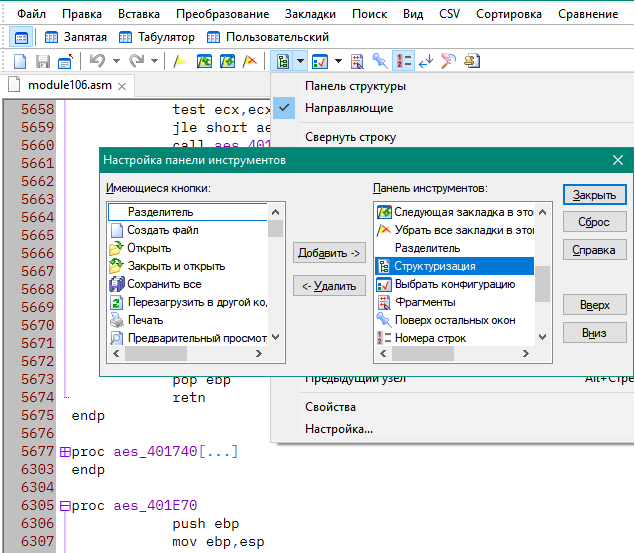Click the toggle bookmark flag icon
The image size is (635, 553).
(x=181, y=61)
